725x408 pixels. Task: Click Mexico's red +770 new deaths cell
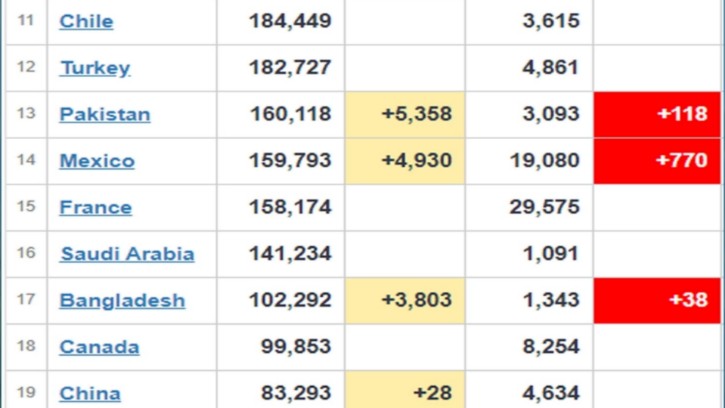click(x=657, y=161)
